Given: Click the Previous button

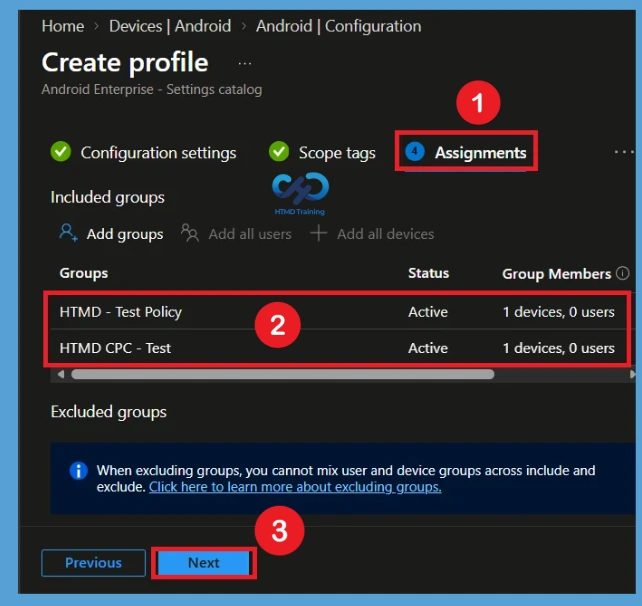Looking at the screenshot, I should tap(93, 563).
